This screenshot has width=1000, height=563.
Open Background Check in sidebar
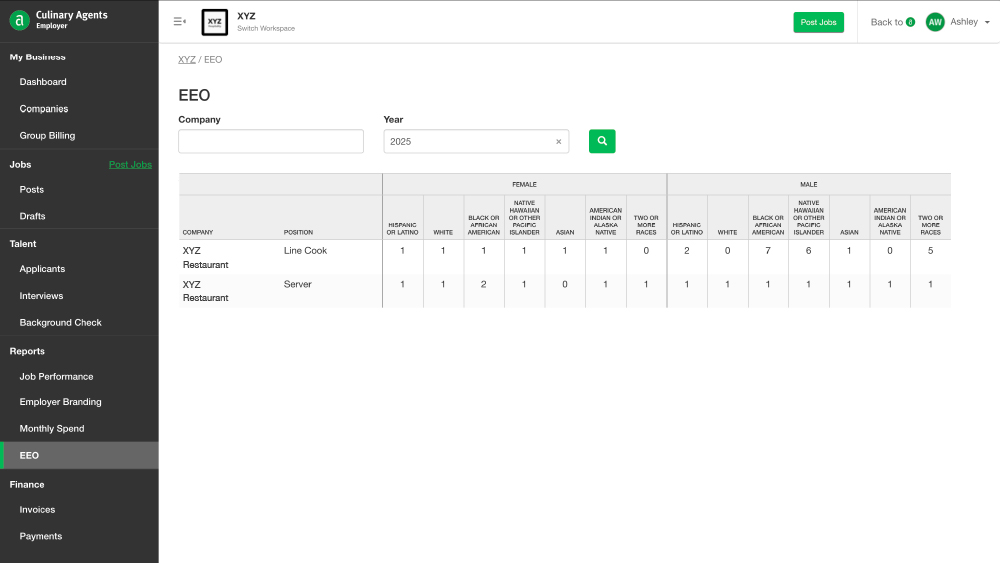[60, 323]
